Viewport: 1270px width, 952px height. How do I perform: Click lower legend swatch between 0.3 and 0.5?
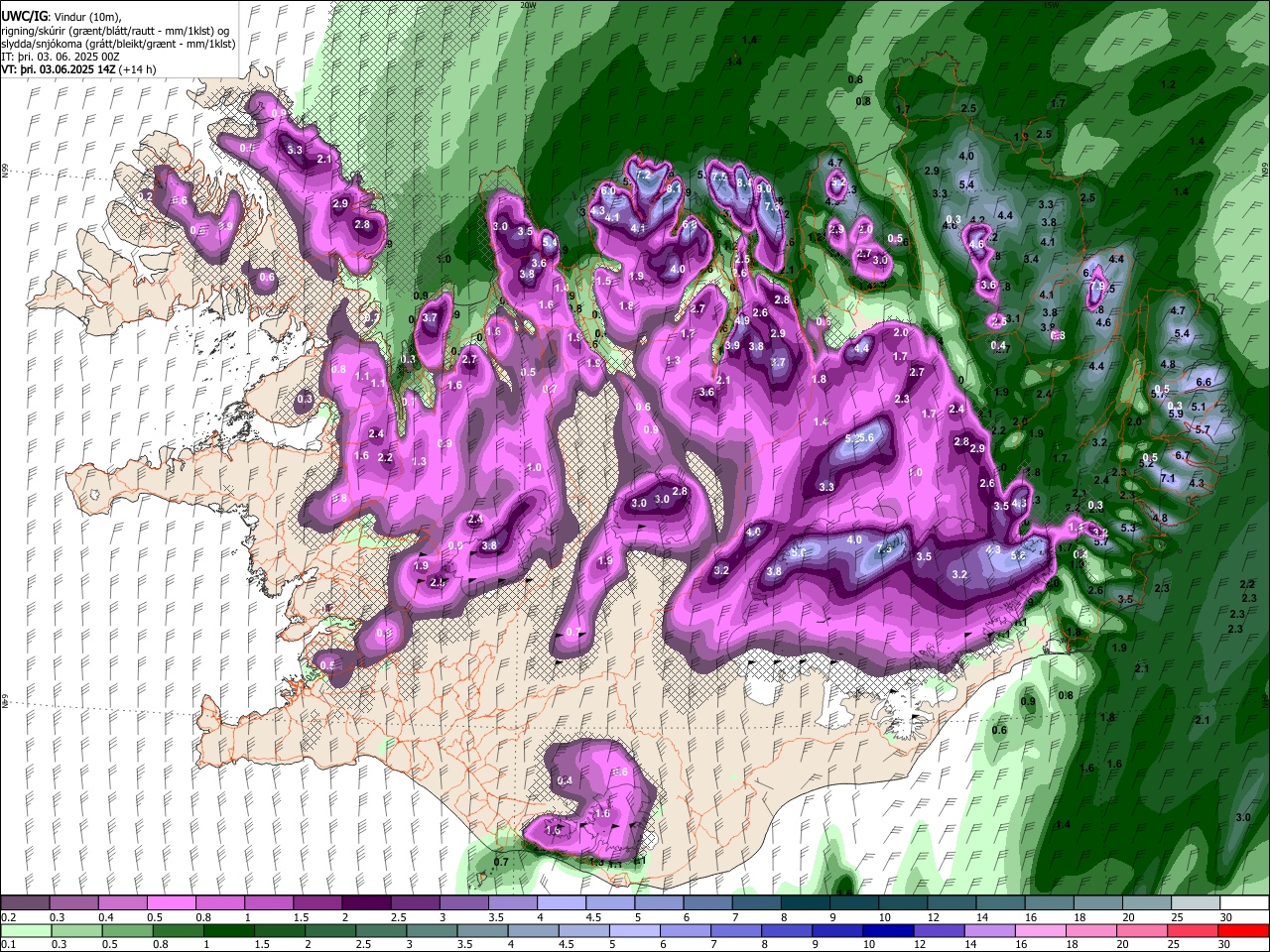75,930
